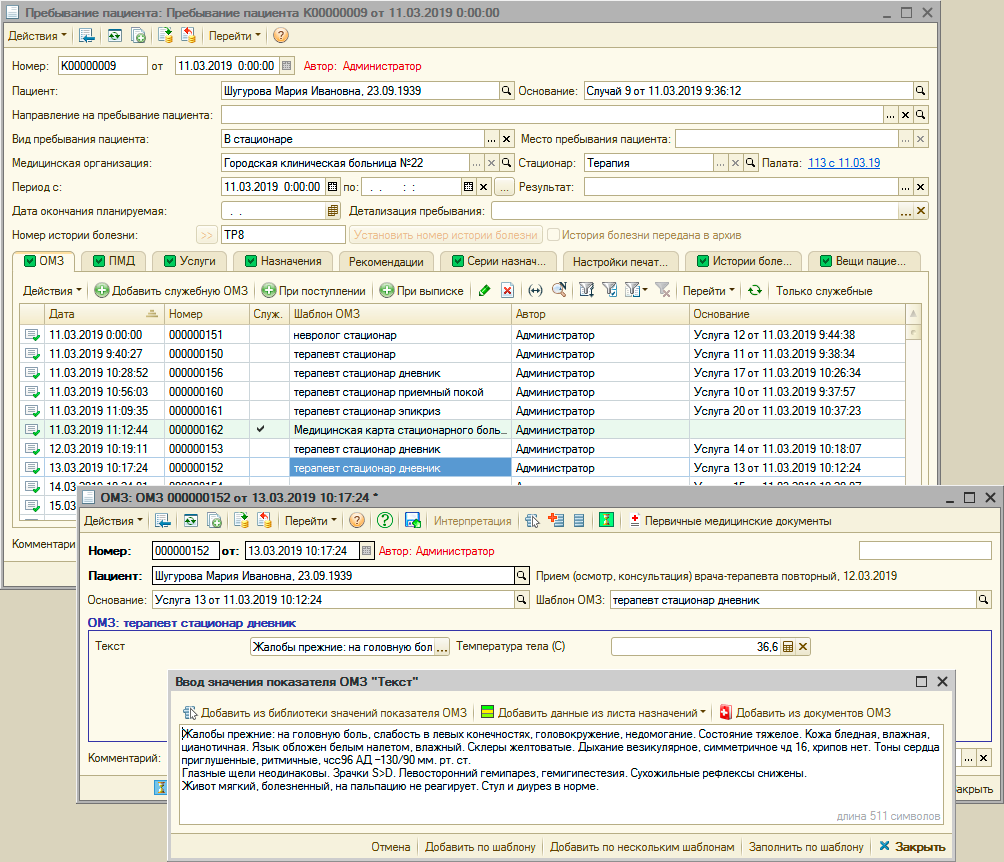Click the magnifier icon next to the Пациент field

point(506,91)
